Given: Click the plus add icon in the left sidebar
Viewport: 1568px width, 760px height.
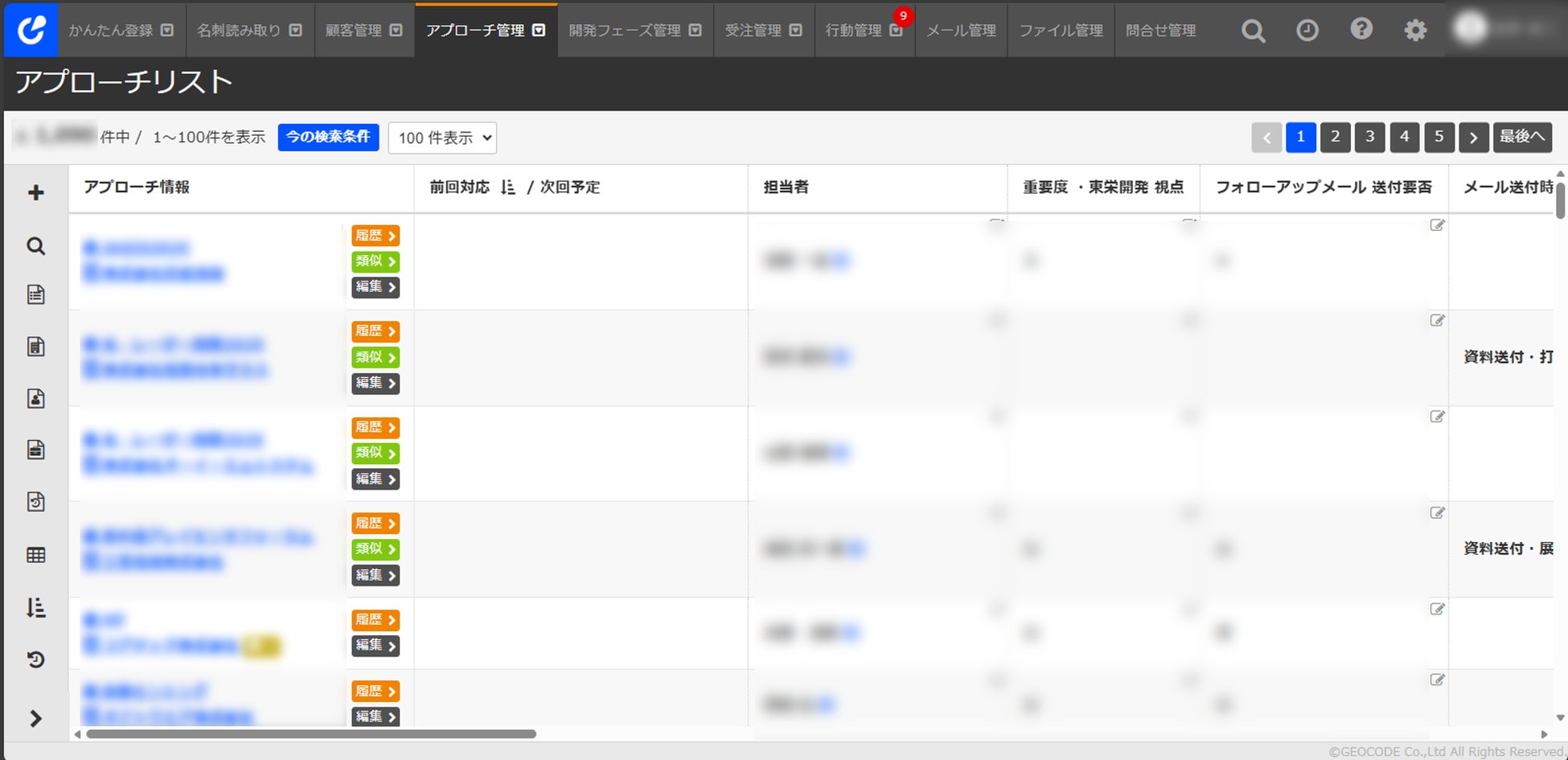Looking at the screenshot, I should point(36,193).
